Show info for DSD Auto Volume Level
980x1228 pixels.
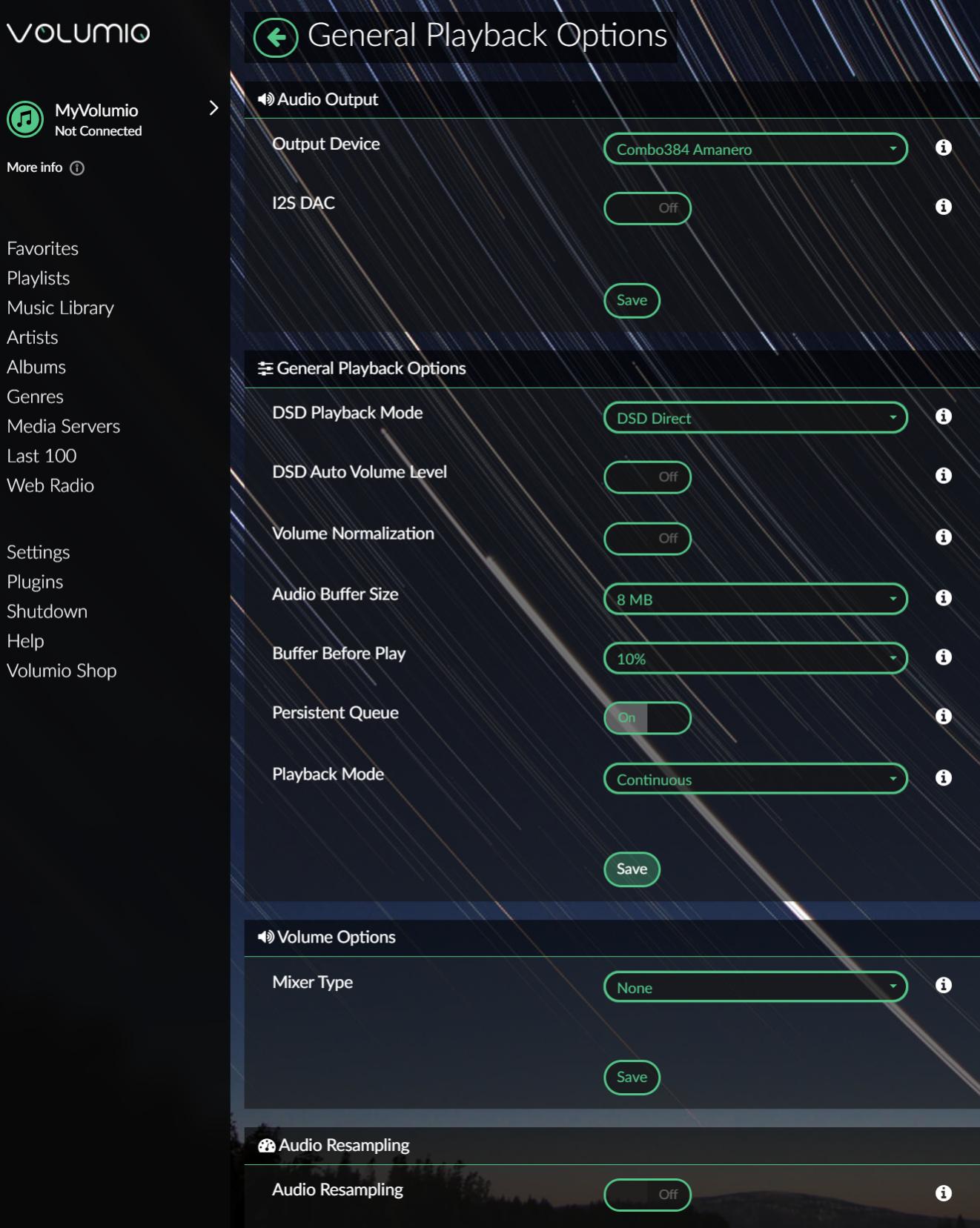click(x=943, y=476)
